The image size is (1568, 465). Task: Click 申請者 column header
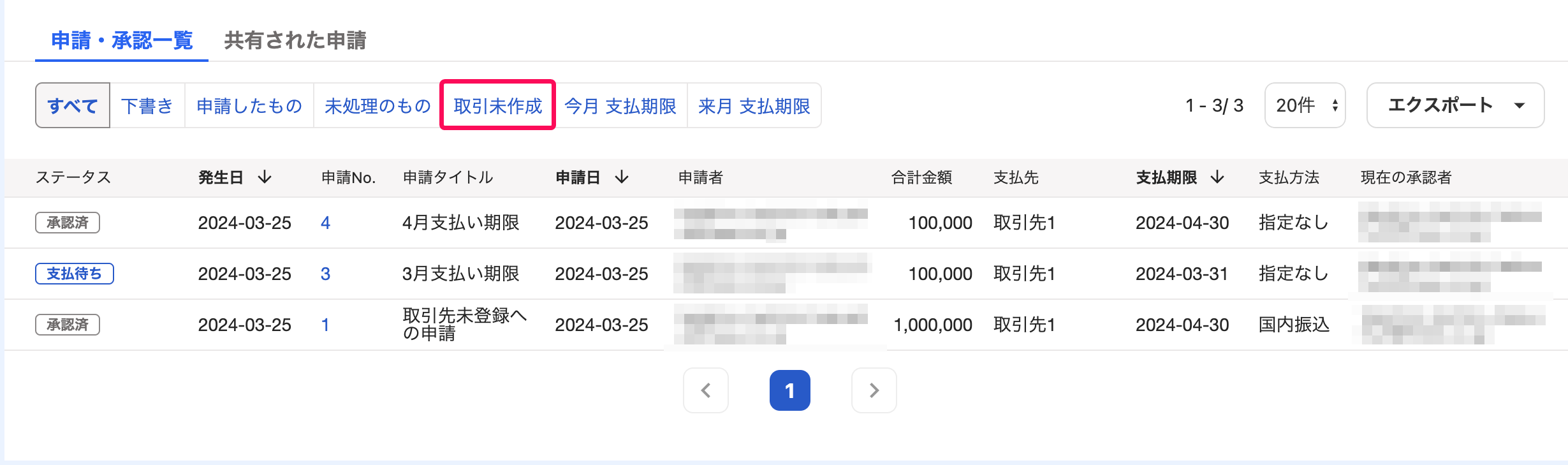(701, 177)
